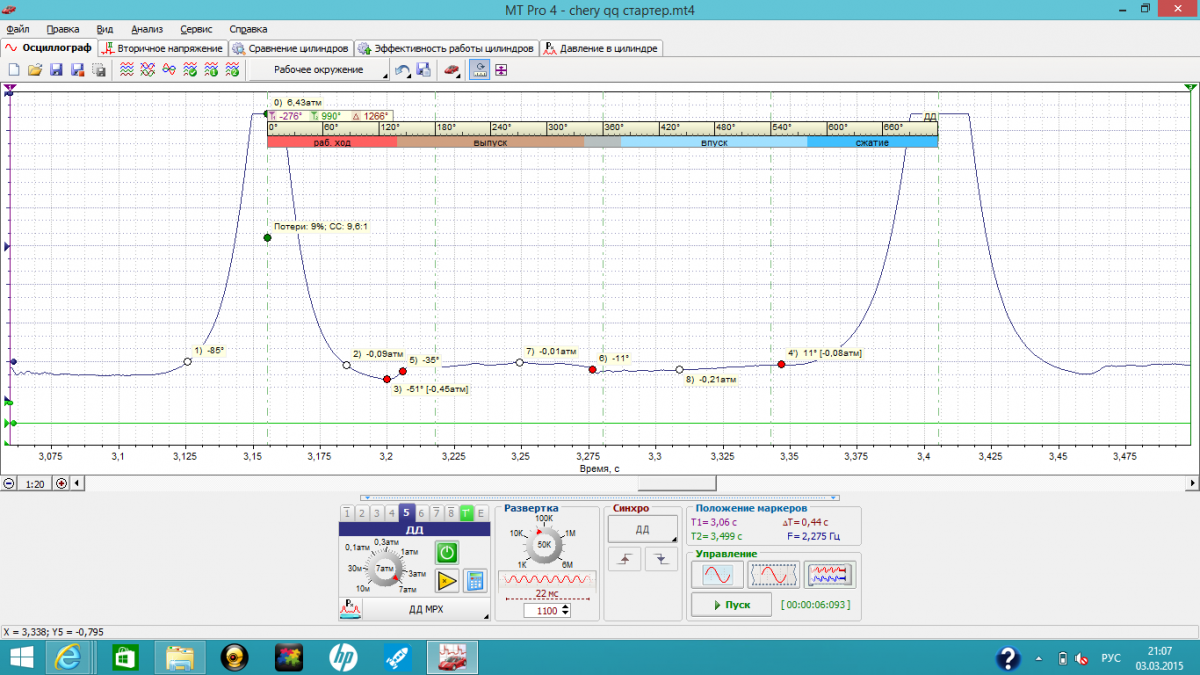Click the Развертка sample rate knob
The image size is (1200, 675).
point(545,545)
